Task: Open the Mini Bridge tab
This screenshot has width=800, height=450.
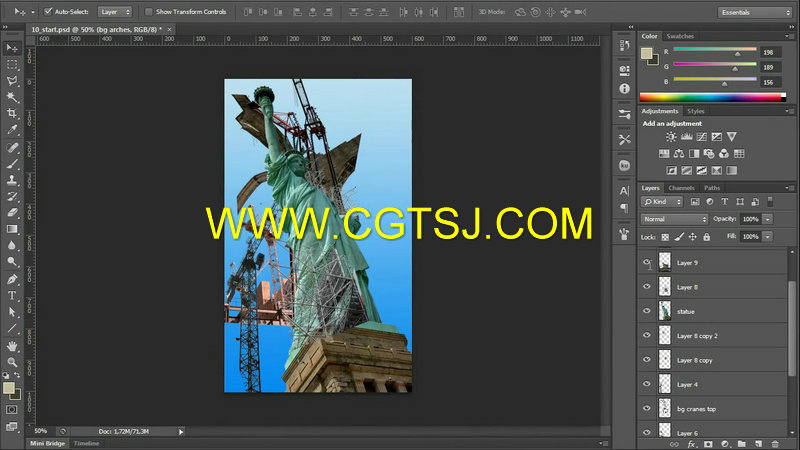Action: click(x=47, y=443)
